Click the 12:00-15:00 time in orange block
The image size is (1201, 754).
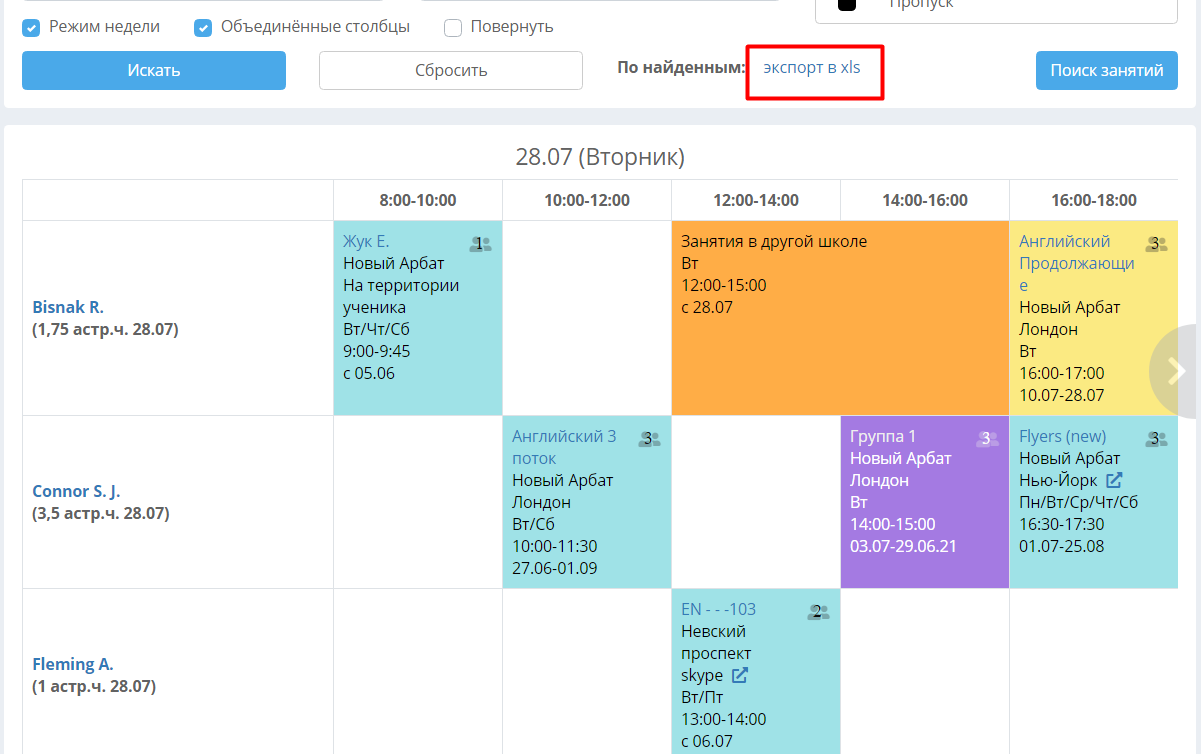[724, 285]
